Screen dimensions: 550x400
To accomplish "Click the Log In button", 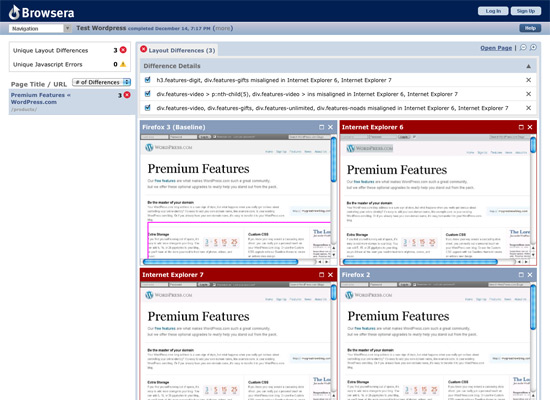I will tap(493, 11).
